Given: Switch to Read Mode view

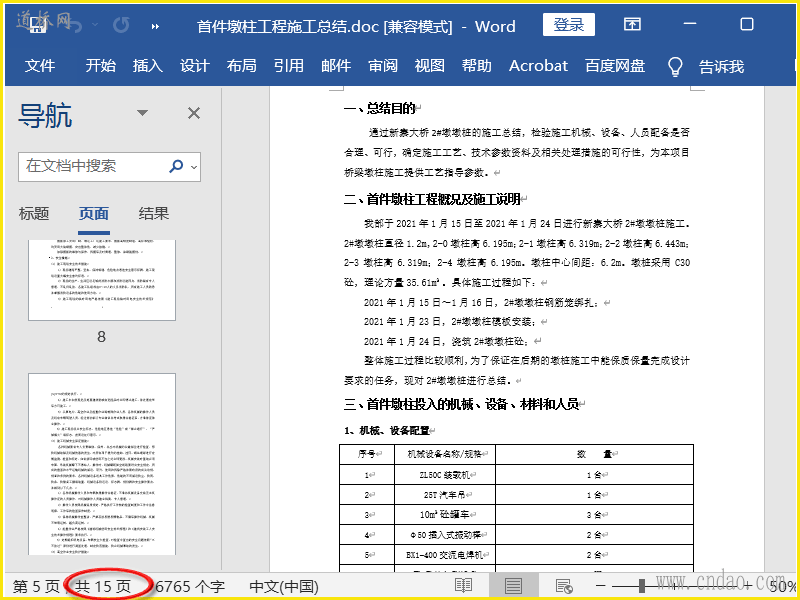Looking at the screenshot, I should coord(463,586).
